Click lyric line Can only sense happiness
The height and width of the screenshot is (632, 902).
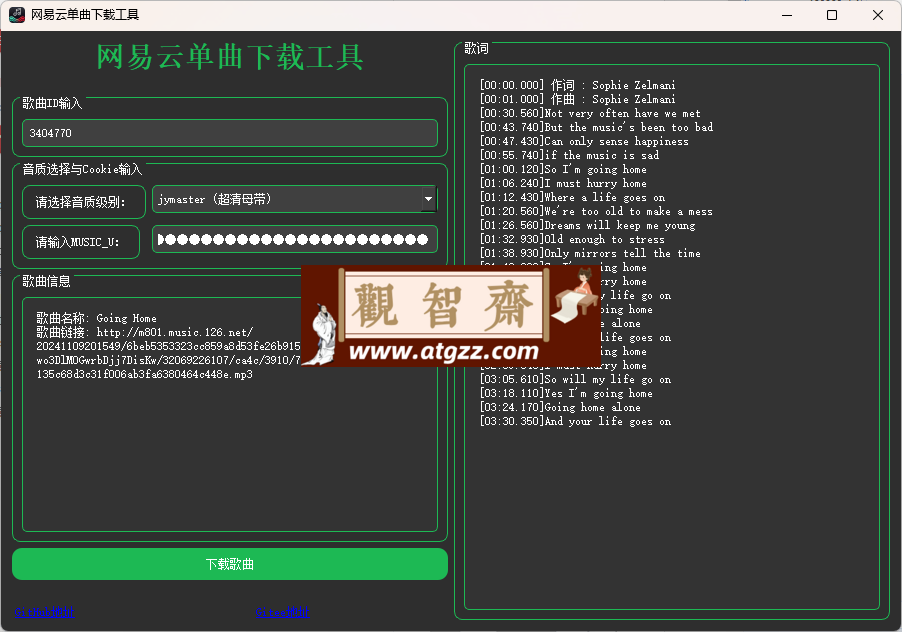pos(584,141)
